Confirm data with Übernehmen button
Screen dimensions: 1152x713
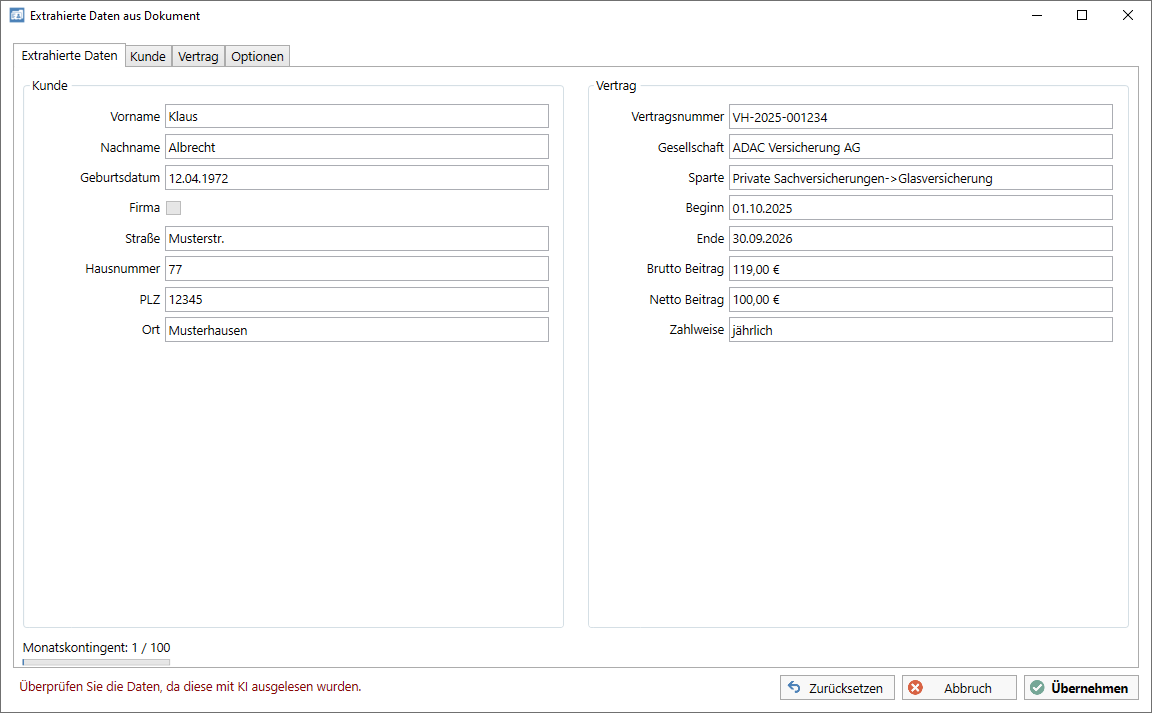1080,688
